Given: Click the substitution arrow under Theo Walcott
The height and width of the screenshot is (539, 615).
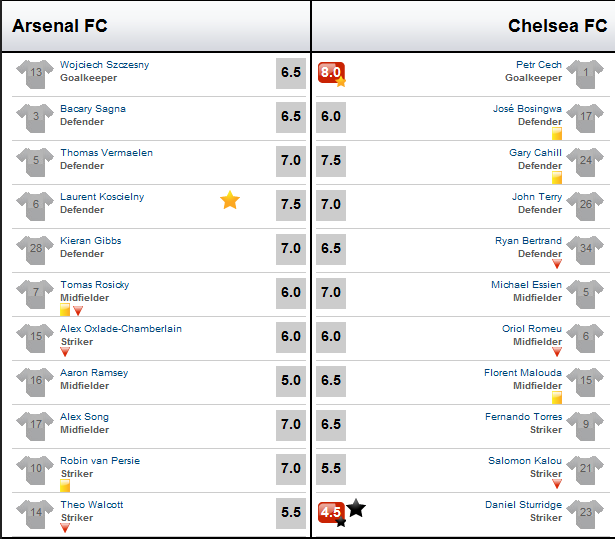Looking at the screenshot, I should pyautogui.click(x=65, y=528).
